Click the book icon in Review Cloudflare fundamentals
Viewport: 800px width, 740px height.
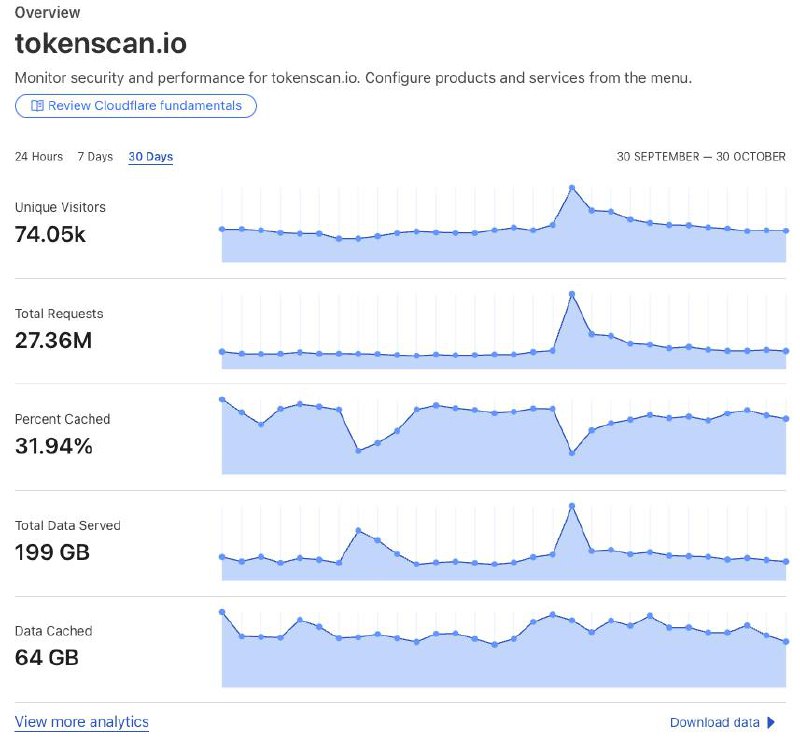(x=37, y=106)
